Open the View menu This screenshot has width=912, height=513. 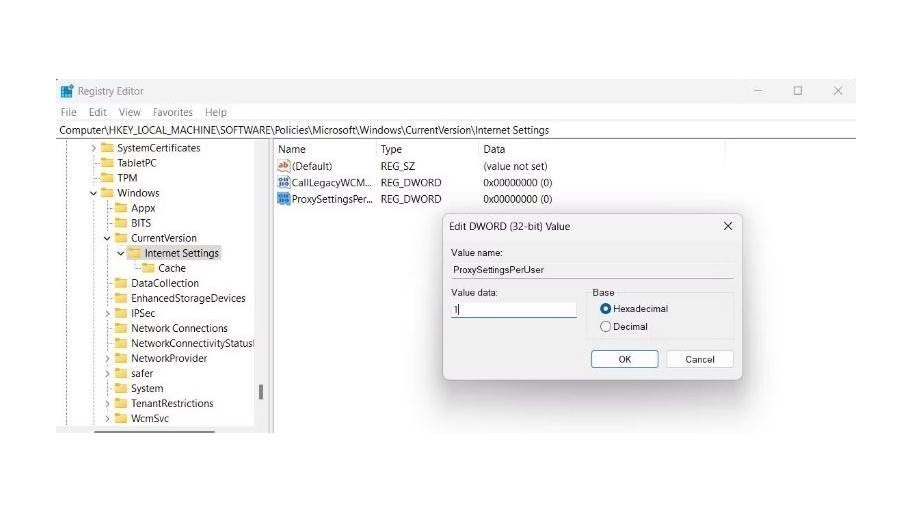(x=130, y=112)
